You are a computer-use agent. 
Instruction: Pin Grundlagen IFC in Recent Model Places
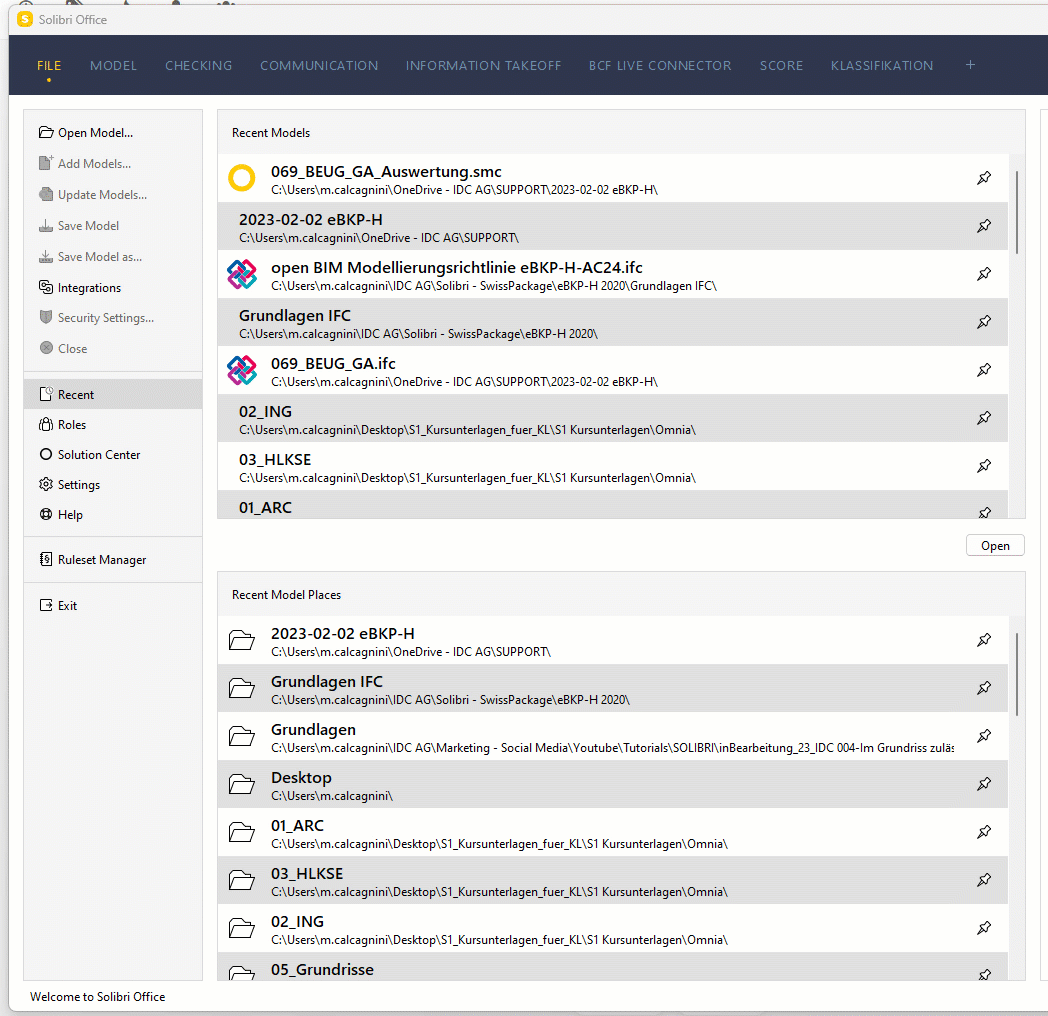point(984,688)
